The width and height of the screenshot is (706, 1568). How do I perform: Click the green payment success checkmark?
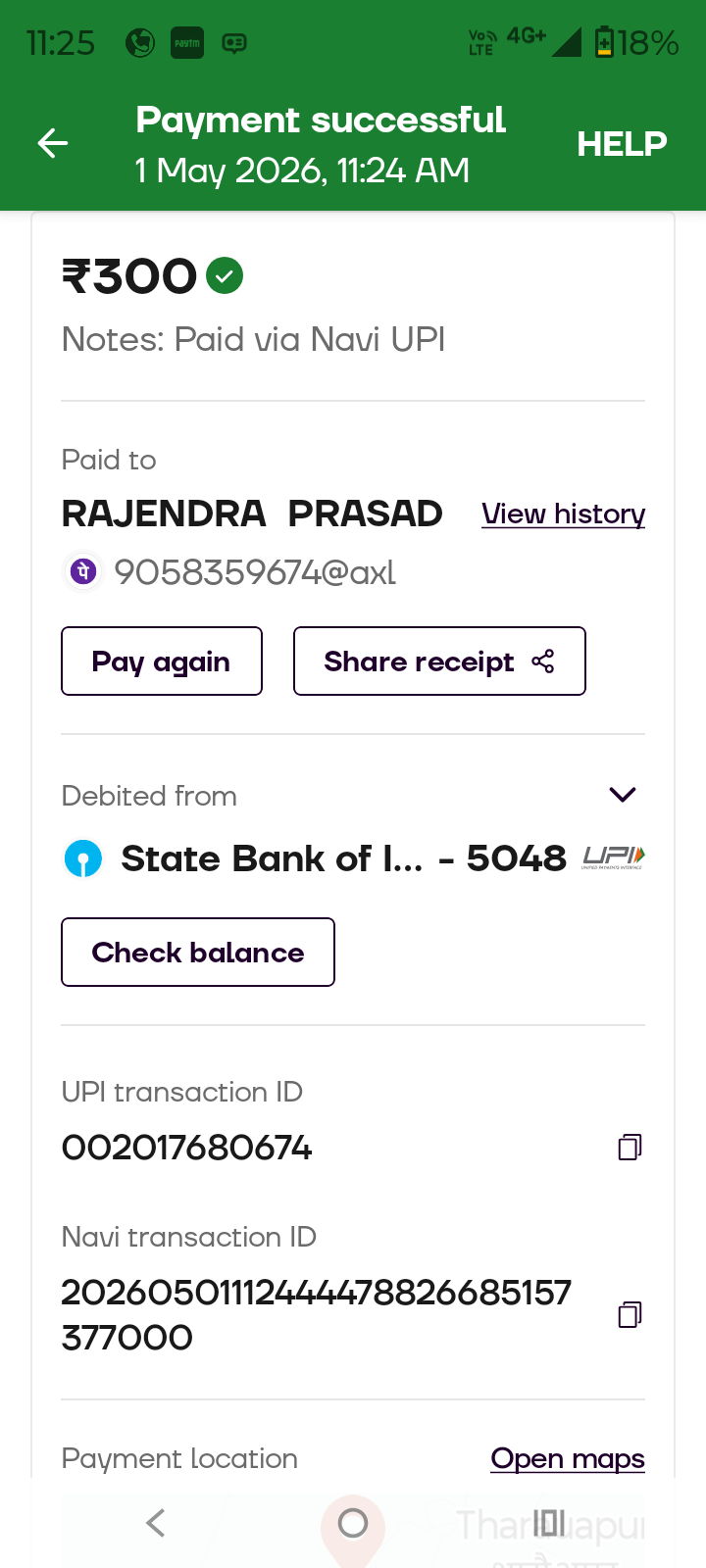[x=225, y=276]
